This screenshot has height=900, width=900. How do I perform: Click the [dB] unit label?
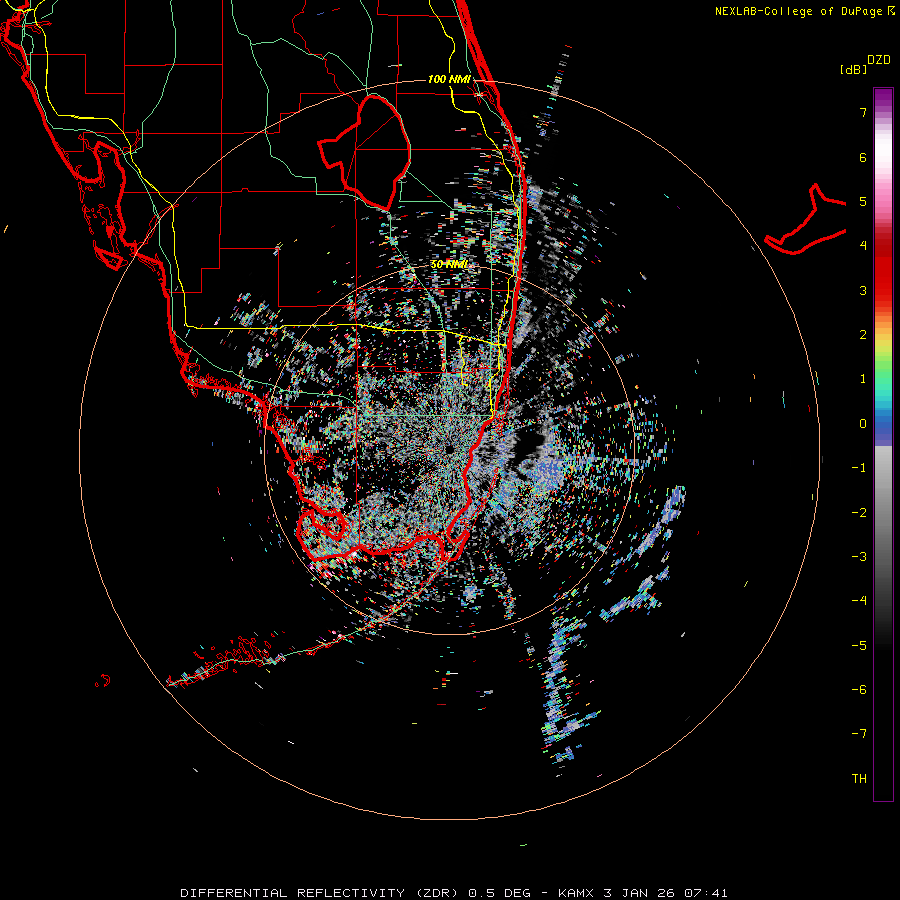854,69
